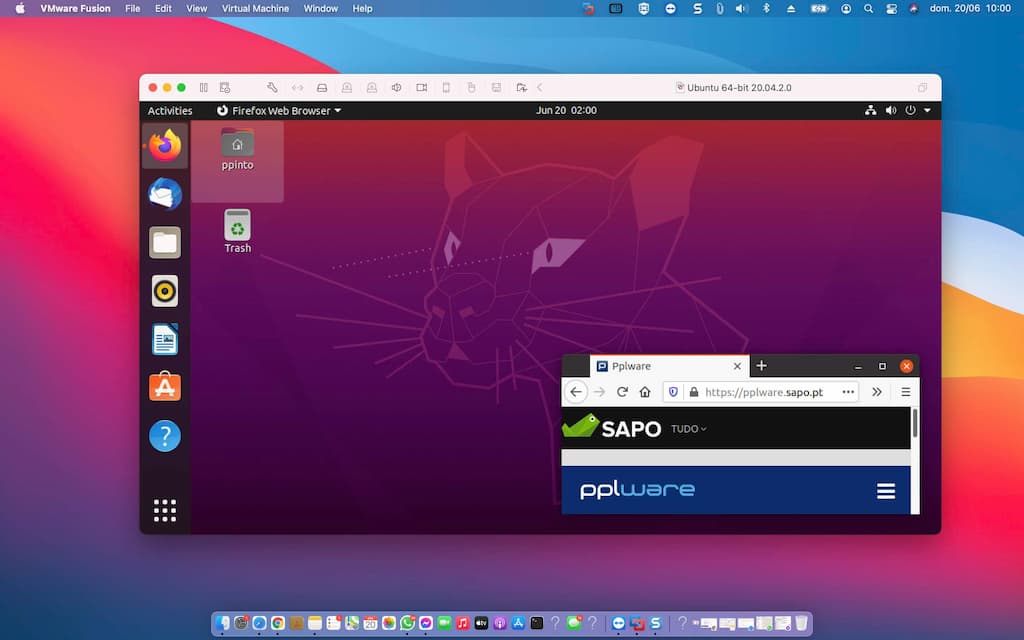This screenshot has width=1024, height=640.
Task: Collapse VMware toolbar devices chevron
Action: coord(540,88)
